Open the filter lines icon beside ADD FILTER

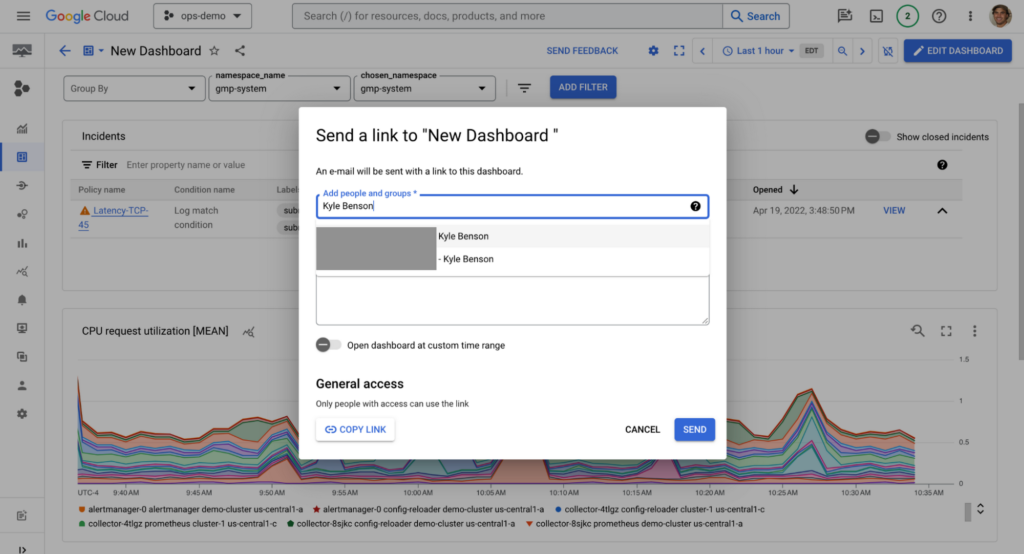524,88
